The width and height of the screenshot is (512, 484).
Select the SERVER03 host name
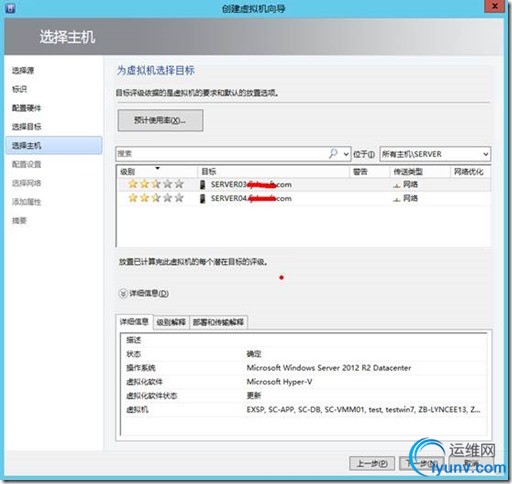tap(251, 184)
